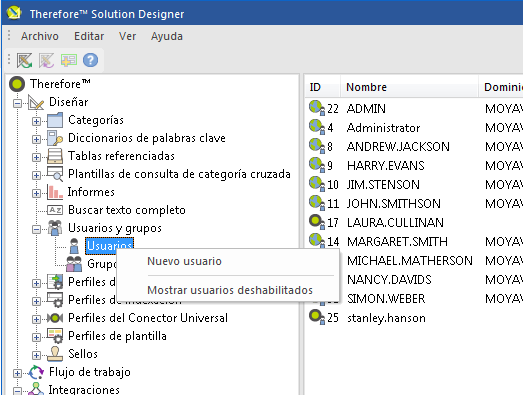Click the green add-panel toolbar icon
Viewport: 523px width, 395px height.
pos(69,60)
